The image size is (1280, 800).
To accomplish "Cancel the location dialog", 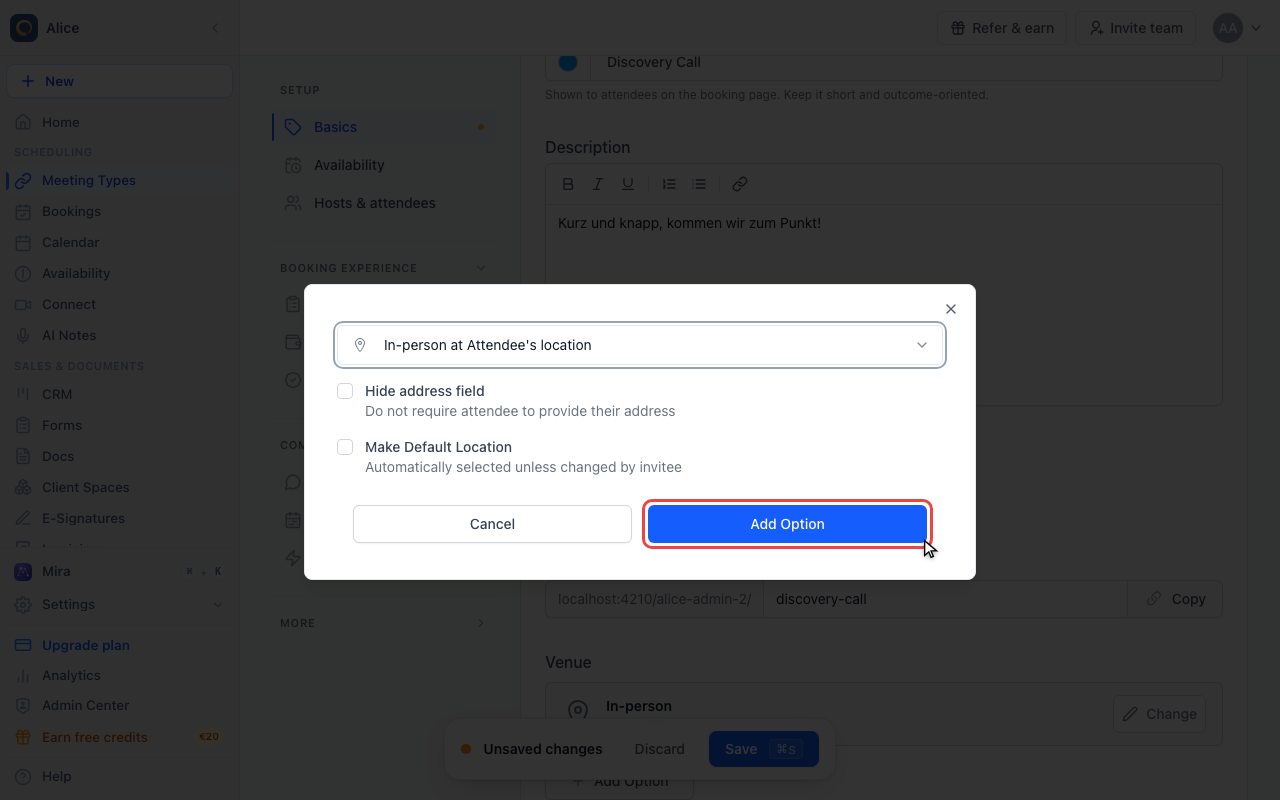I will (492, 524).
